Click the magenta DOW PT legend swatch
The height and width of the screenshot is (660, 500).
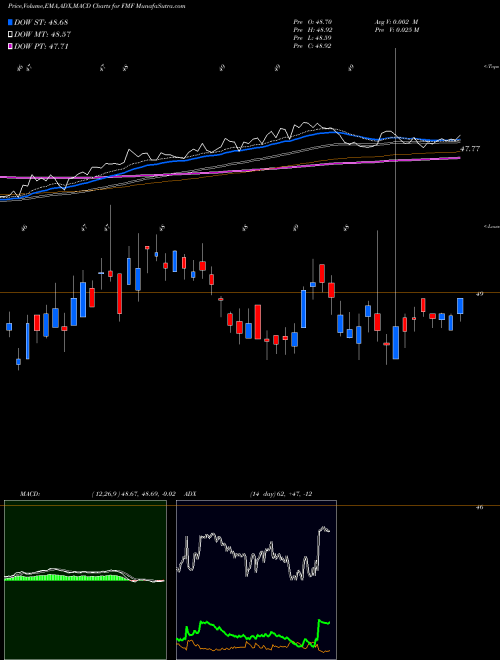click(11, 46)
